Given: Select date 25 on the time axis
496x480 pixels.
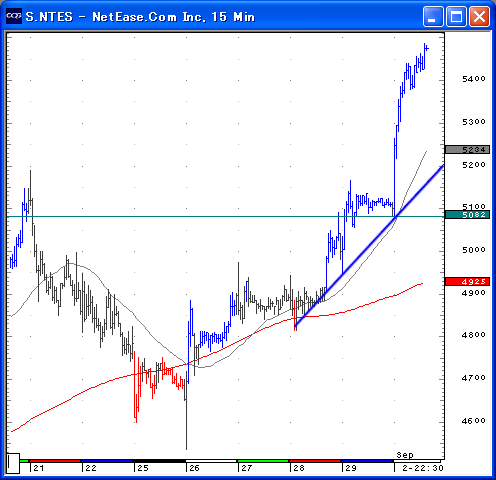Looking at the screenshot, I should 143,468.
